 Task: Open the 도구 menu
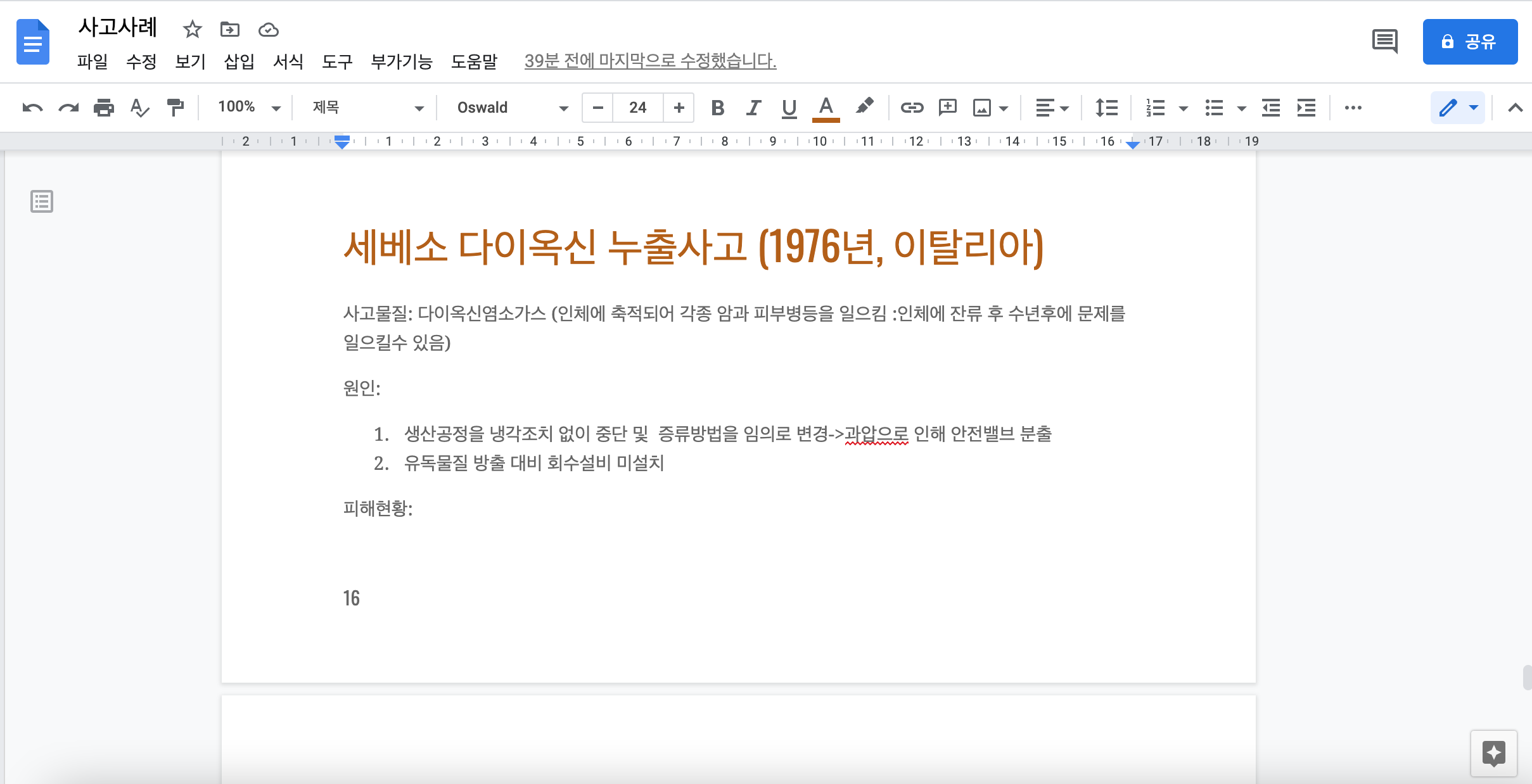[x=337, y=61]
